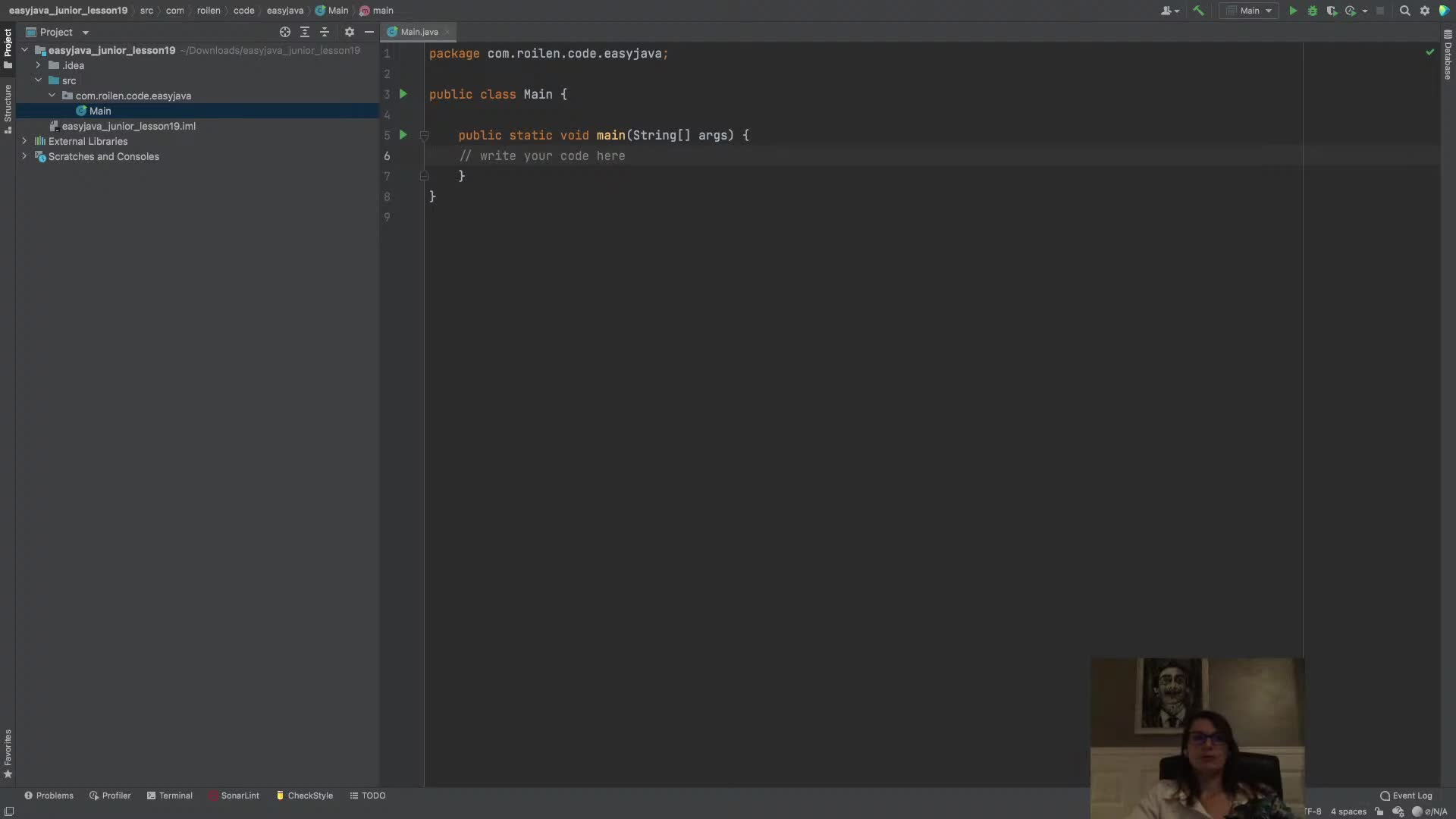
Task: Run main method from gutter arrow on line 5
Action: pos(403,135)
